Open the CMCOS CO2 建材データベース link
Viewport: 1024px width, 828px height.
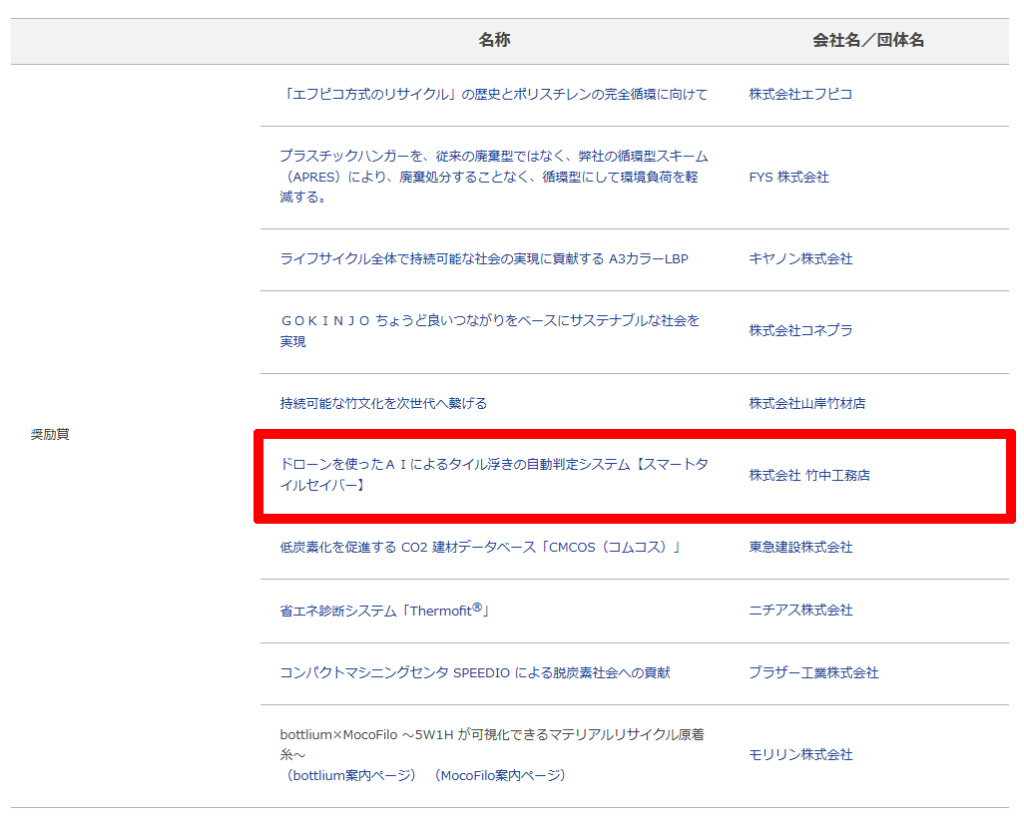(480, 547)
